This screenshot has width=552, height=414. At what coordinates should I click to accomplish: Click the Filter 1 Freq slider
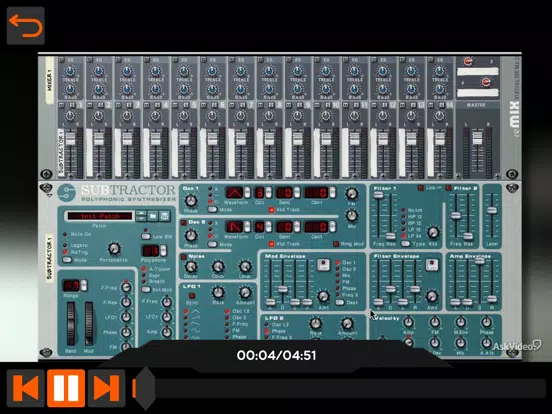(378, 195)
